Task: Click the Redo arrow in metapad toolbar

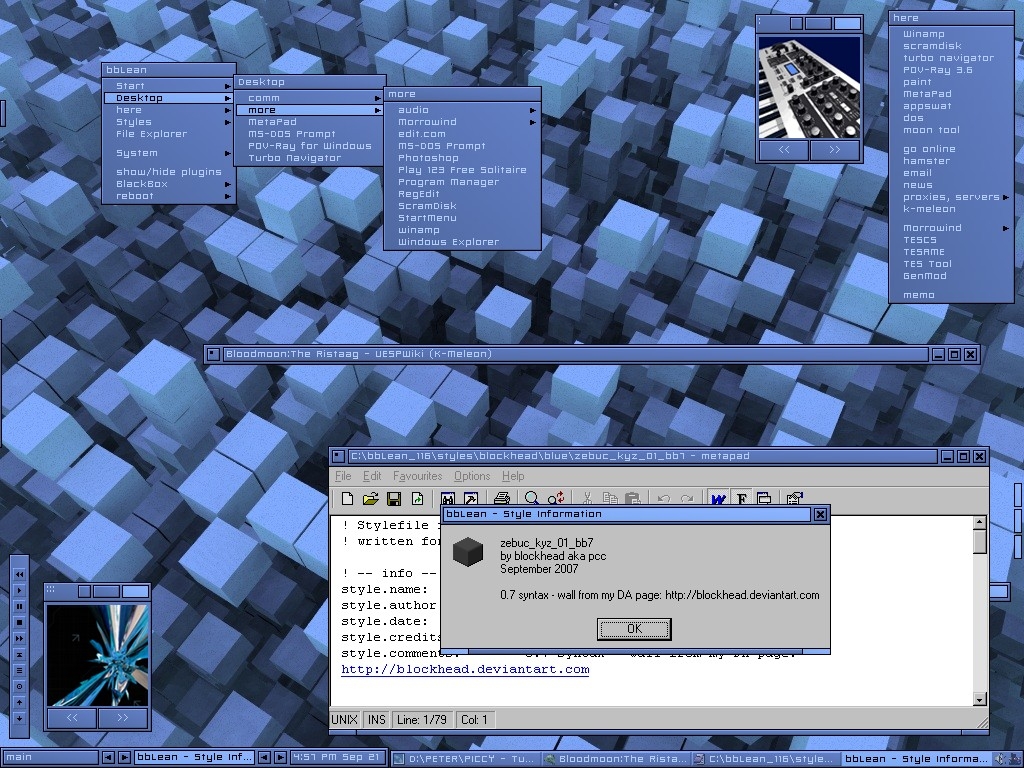Action: tap(687, 499)
